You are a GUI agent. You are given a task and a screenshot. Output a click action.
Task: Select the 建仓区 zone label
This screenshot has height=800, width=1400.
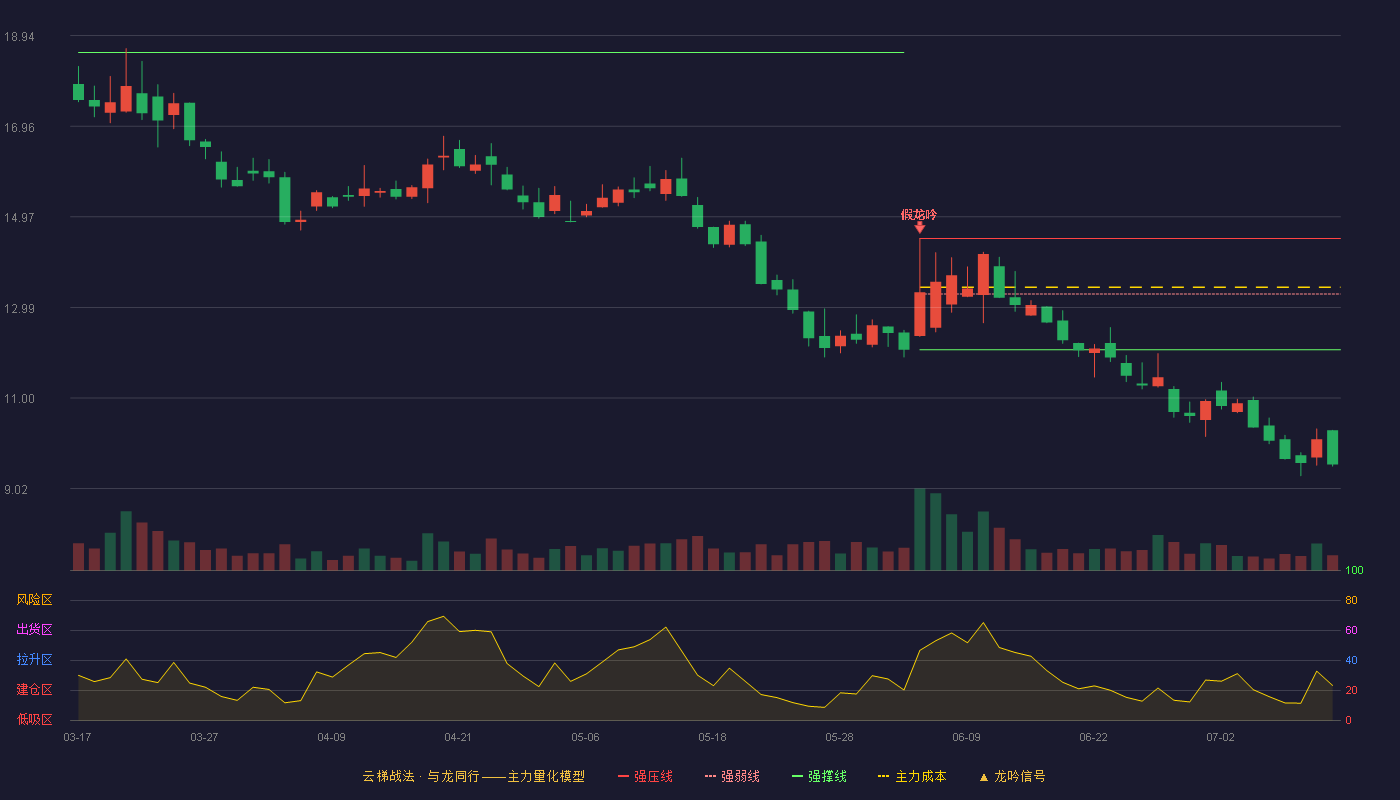click(34, 690)
